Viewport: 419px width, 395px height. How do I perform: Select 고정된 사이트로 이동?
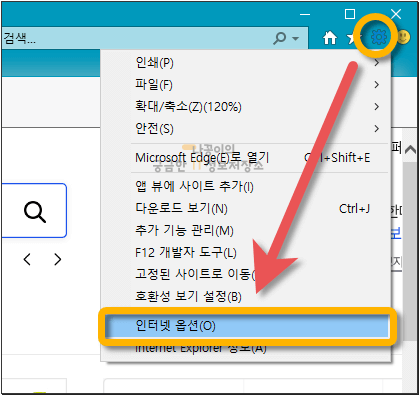point(246,275)
